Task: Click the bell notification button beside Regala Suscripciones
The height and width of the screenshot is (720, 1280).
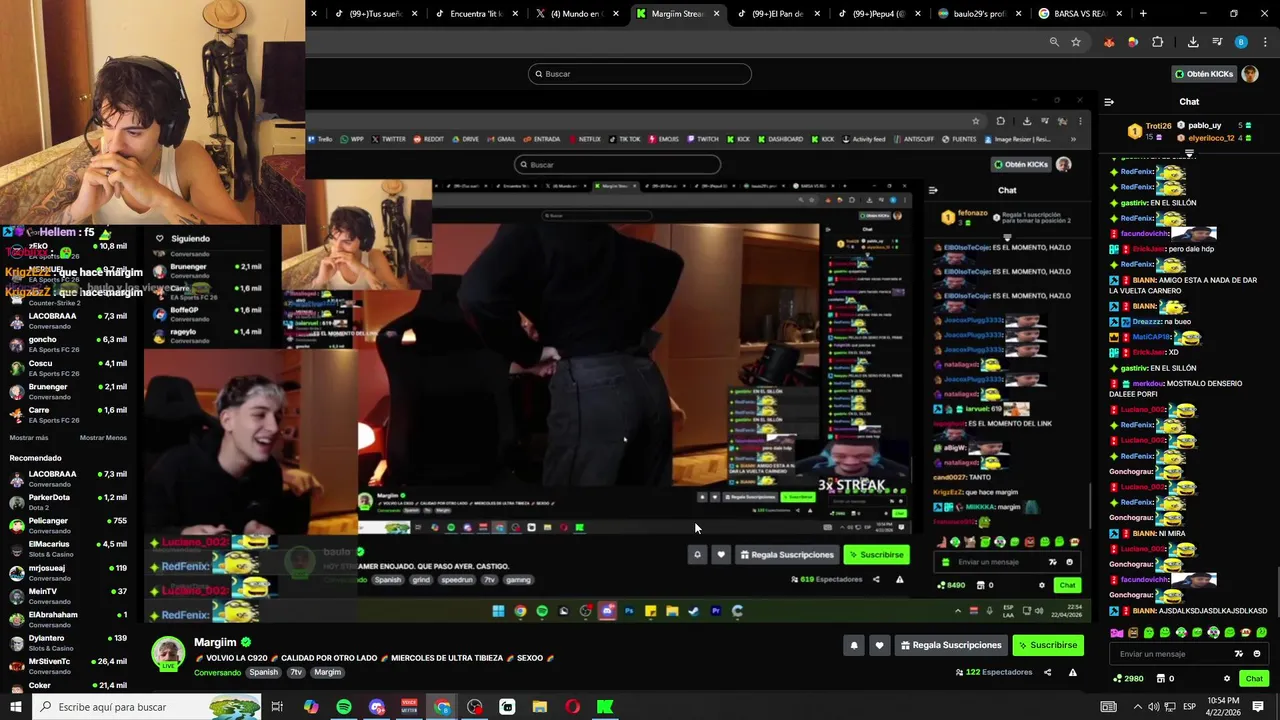Action: (x=854, y=645)
